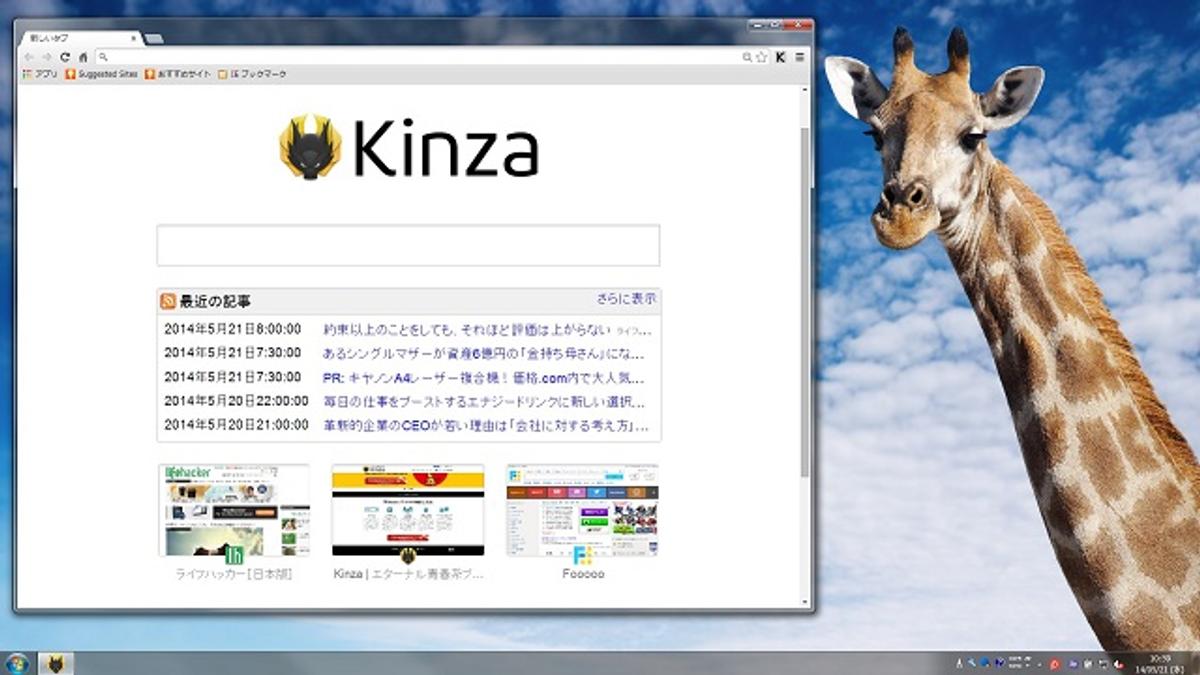Click さらに表示 to show more articles
Viewport: 1200px width, 675px height.
pyautogui.click(x=627, y=299)
